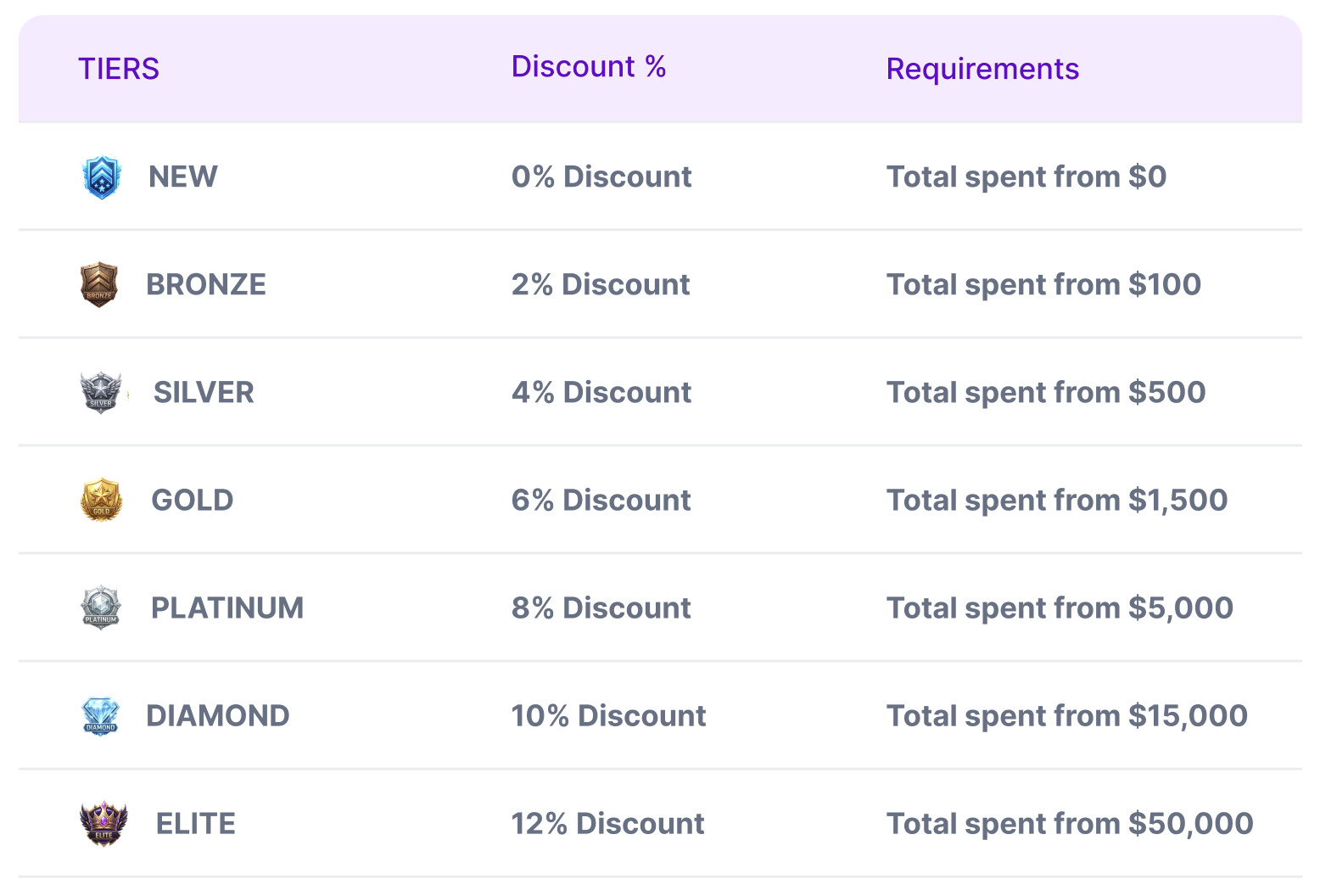Click the 4% Discount cell
1320x896 pixels.
(x=601, y=392)
